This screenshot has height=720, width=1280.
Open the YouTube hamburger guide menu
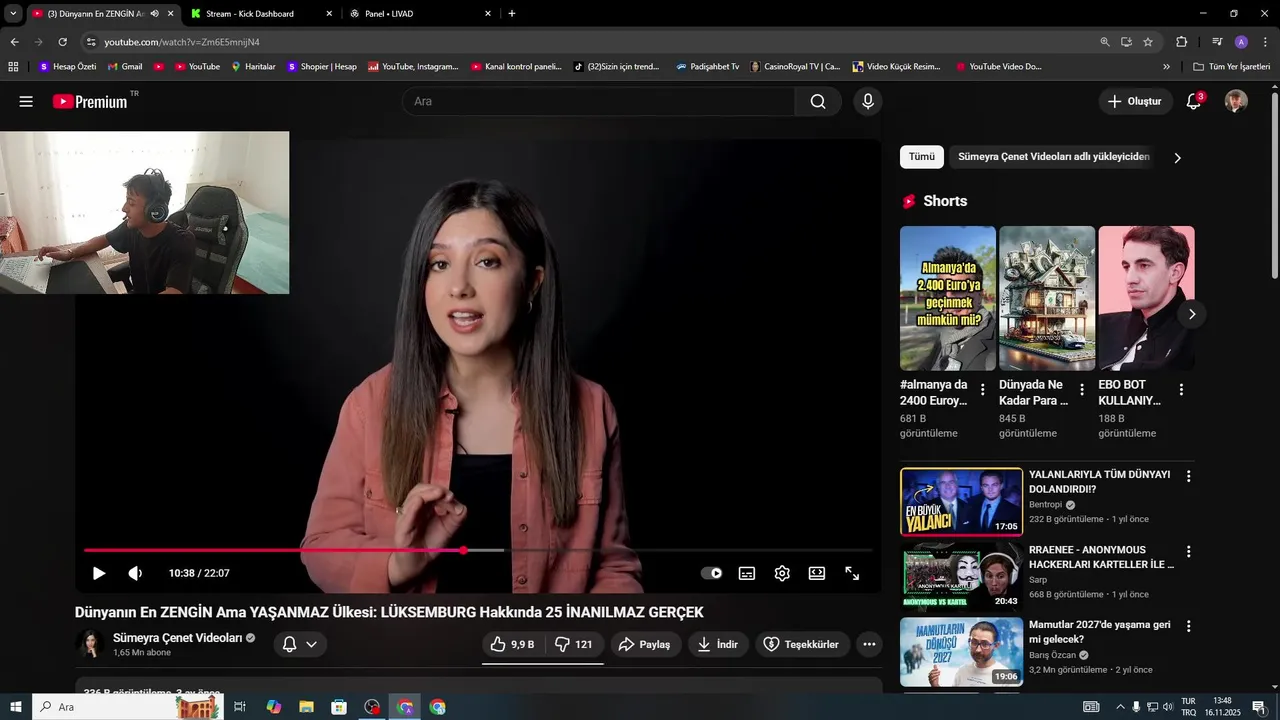click(26, 101)
